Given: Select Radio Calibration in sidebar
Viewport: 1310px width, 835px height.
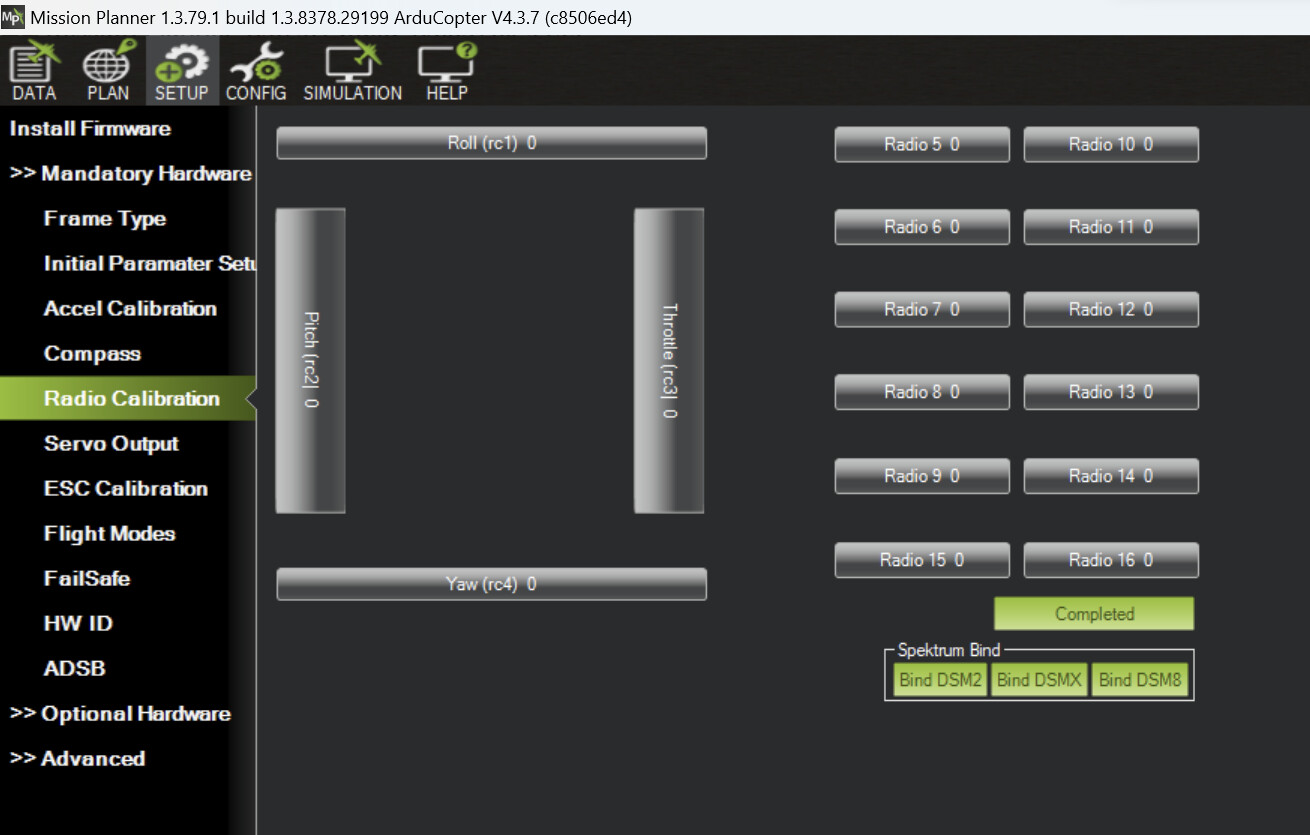Looking at the screenshot, I should pyautogui.click(x=128, y=398).
